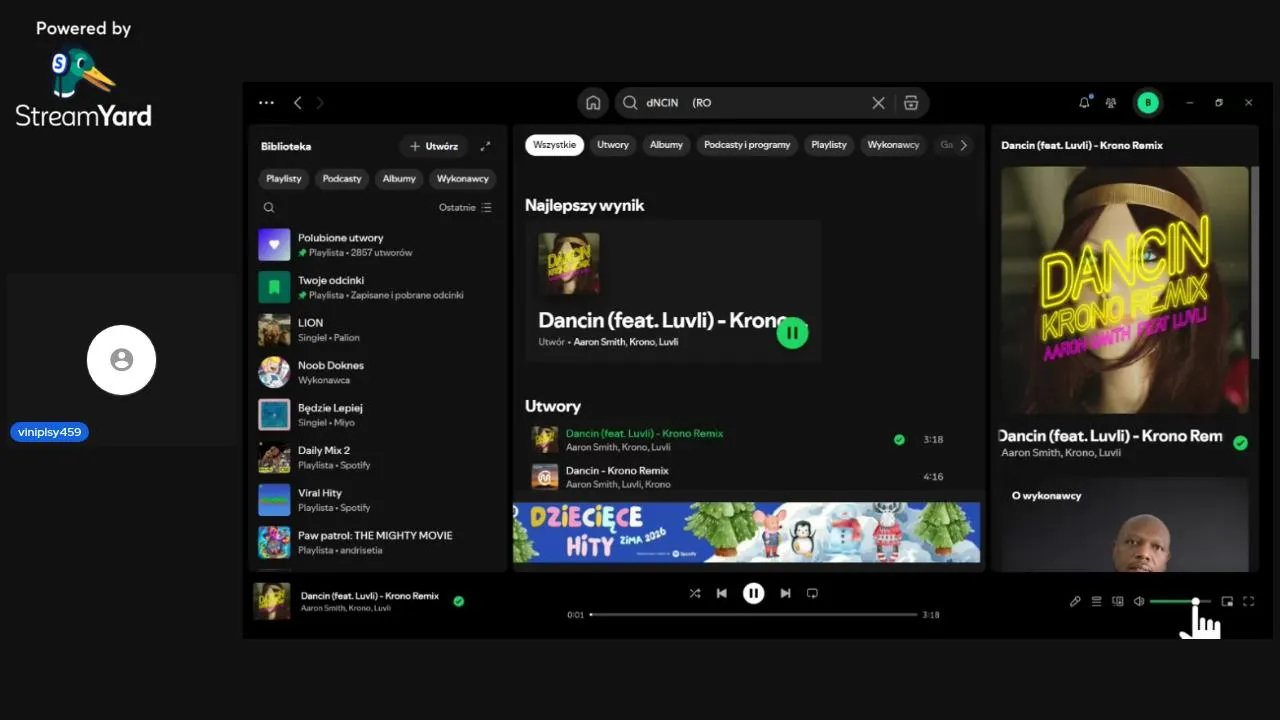This screenshot has height=720, width=1280.
Task: Open connect to a device icon
Action: click(x=1118, y=601)
